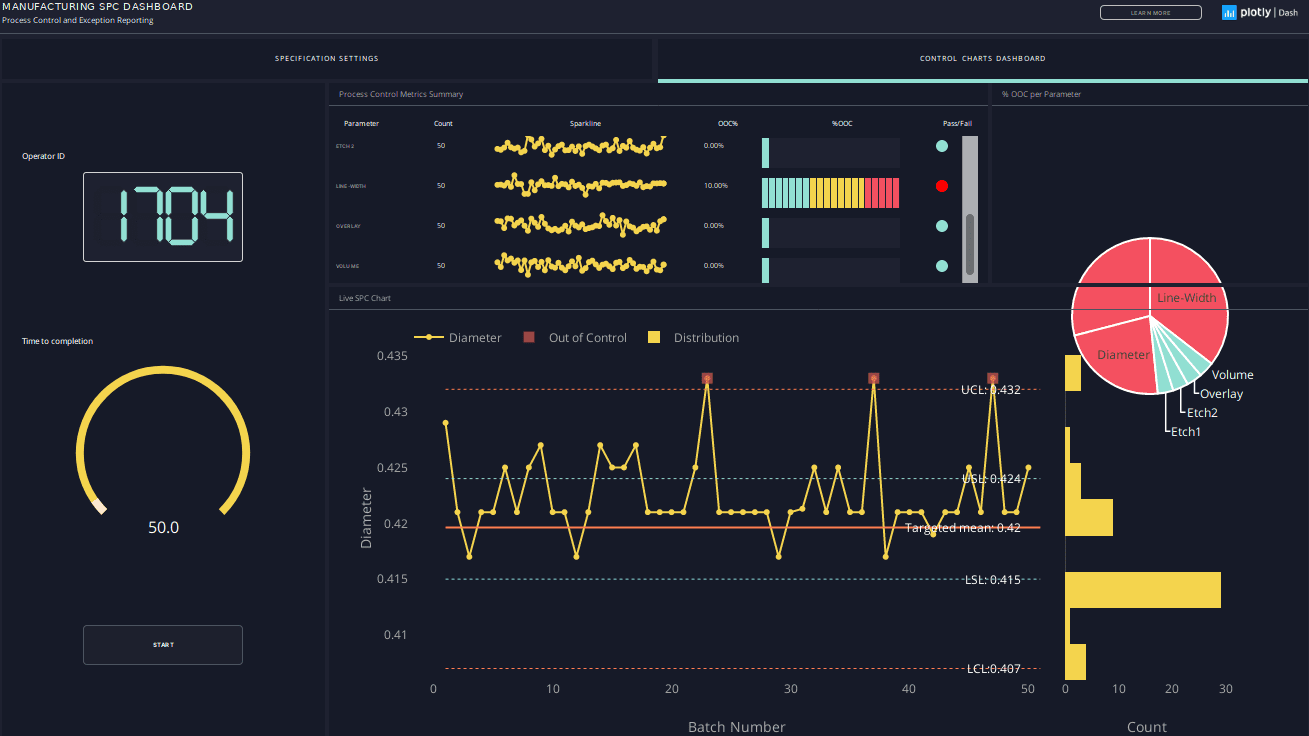1309x736 pixels.
Task: Click the Volume sparkline
Action: [x=580, y=265]
